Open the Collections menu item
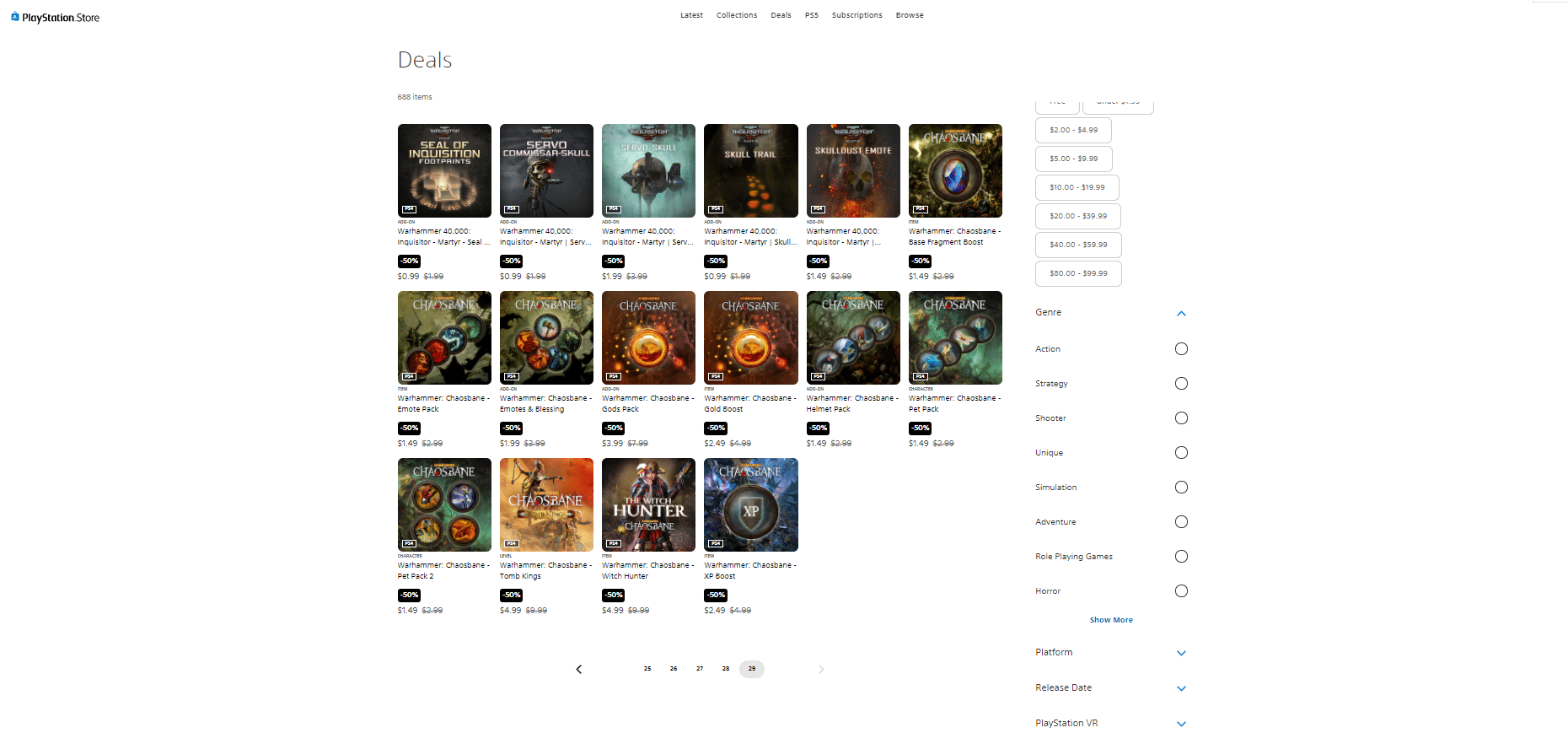Viewport: 1568px width, 733px height. (736, 15)
